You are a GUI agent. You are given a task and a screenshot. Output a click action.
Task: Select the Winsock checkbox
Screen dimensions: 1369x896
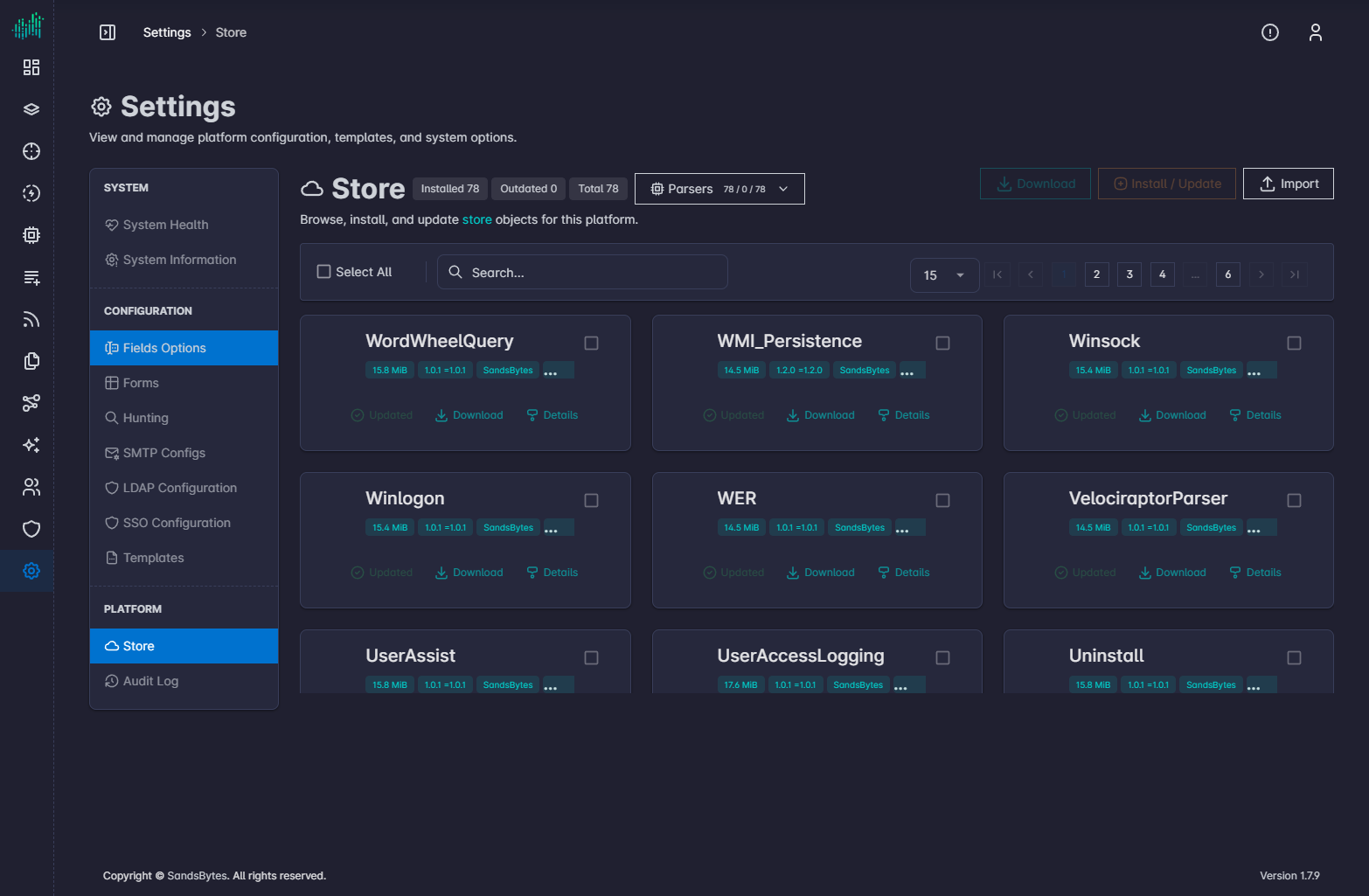coord(1294,343)
